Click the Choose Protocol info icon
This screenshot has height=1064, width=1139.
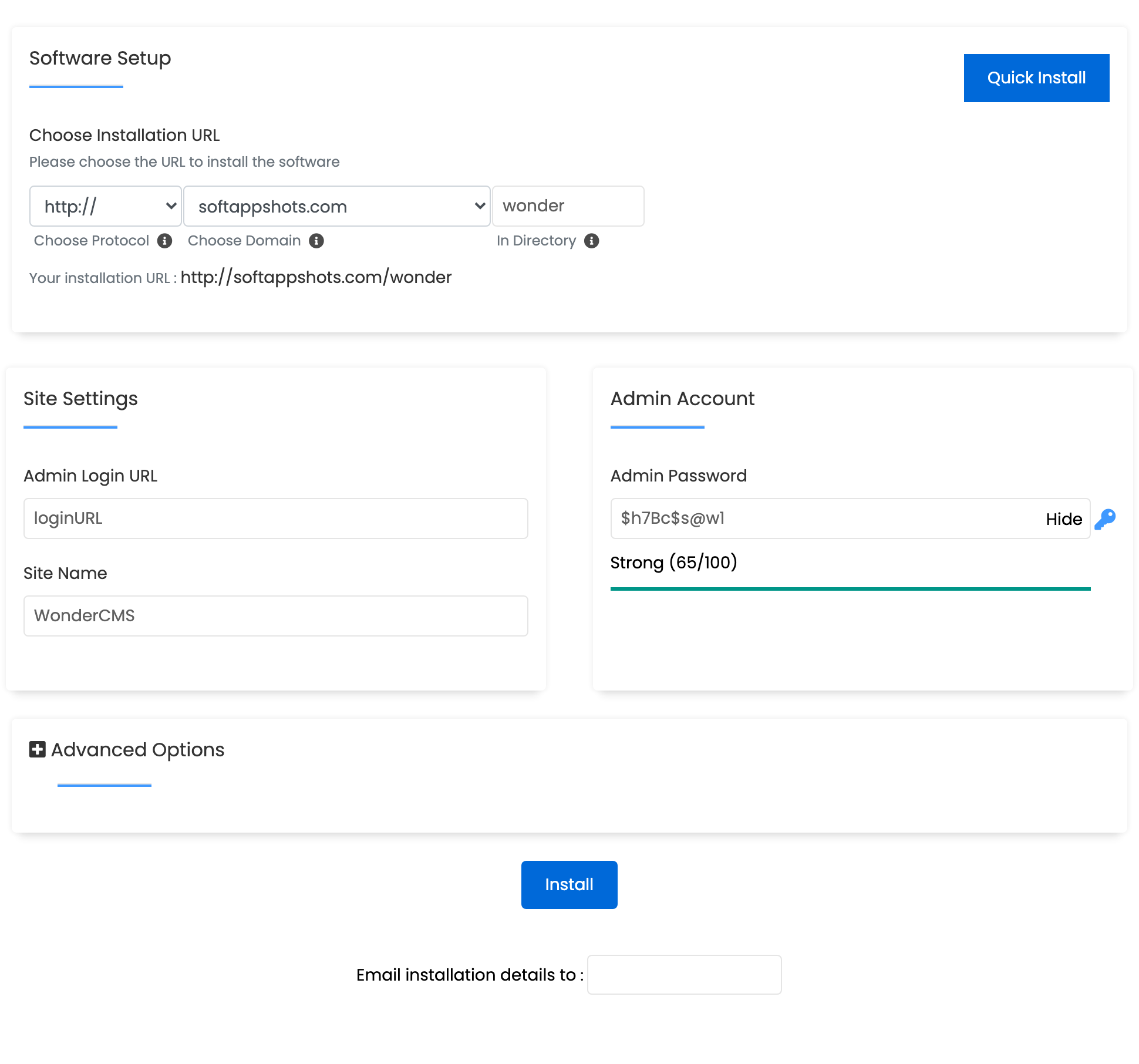[x=165, y=241]
